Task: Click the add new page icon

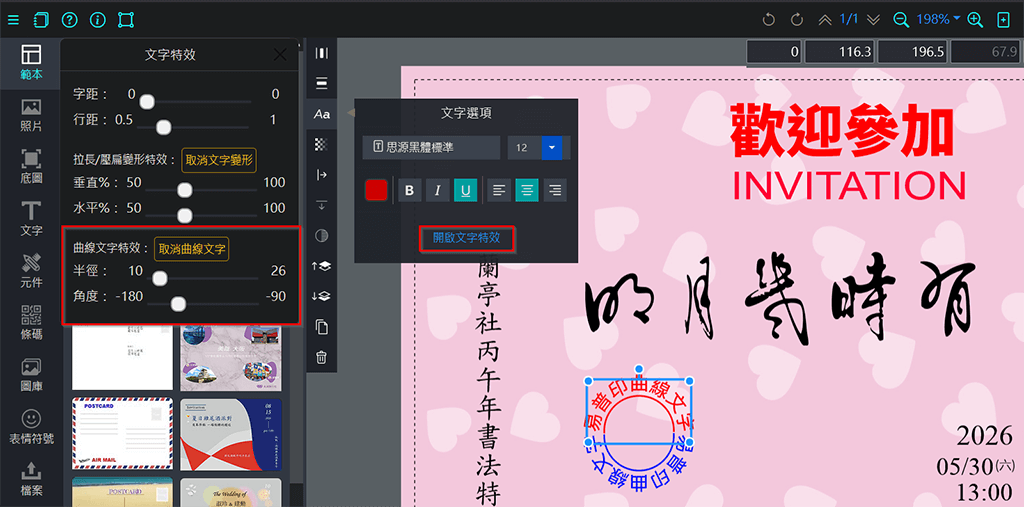Action: coord(1003,19)
